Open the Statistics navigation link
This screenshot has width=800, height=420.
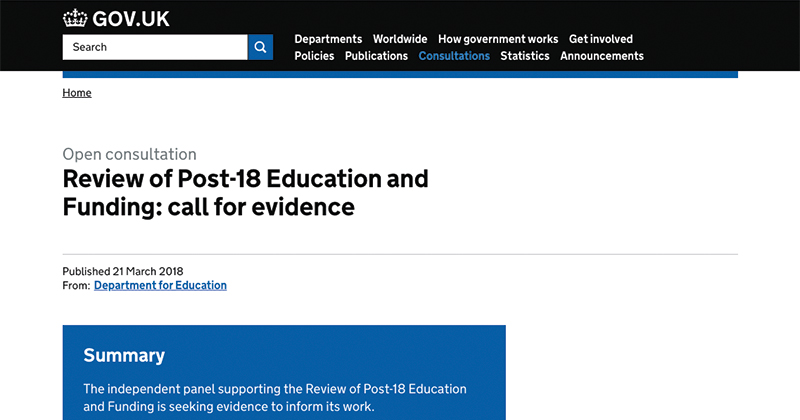(x=524, y=56)
